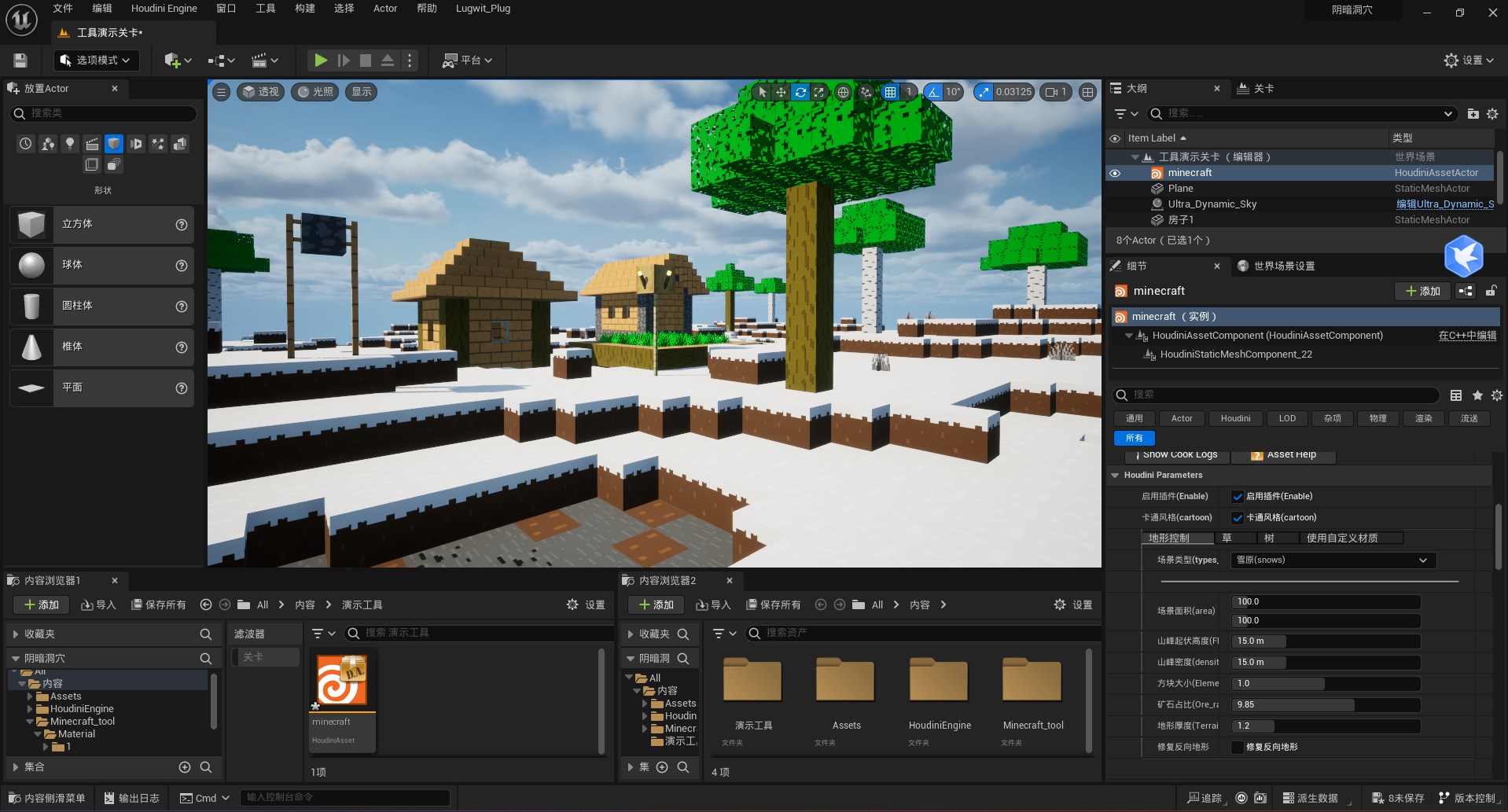Open the viewport hamburger options menu
The width and height of the screenshot is (1508, 812).
tap(222, 92)
